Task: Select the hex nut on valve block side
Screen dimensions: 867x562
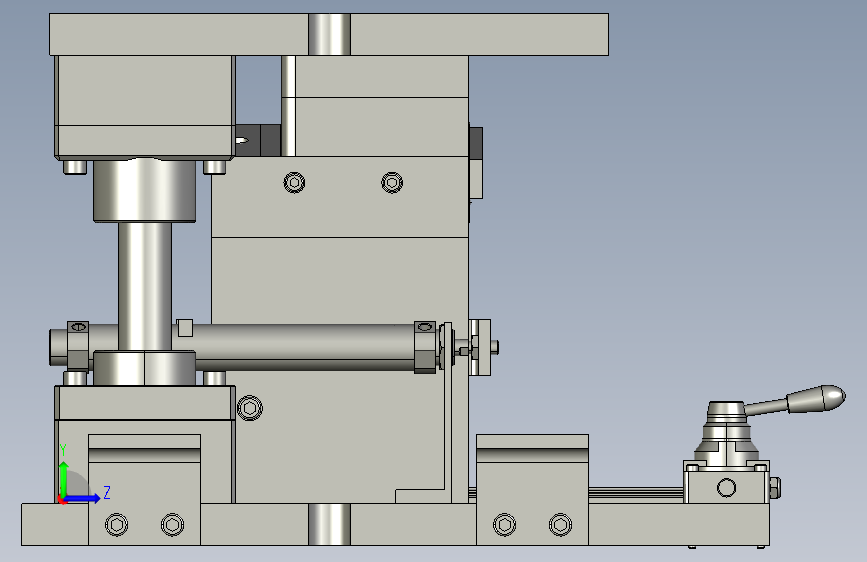Action: pyautogui.click(x=775, y=488)
